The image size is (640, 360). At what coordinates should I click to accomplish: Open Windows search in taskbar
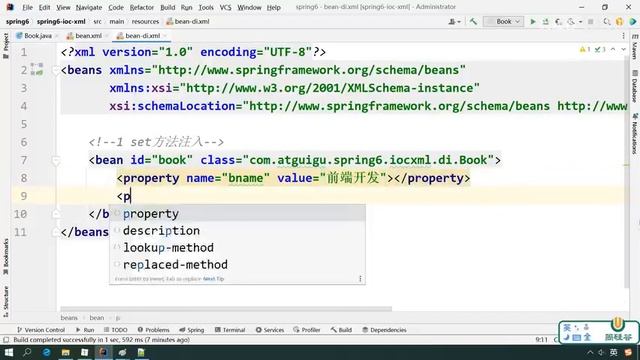pos(27,352)
